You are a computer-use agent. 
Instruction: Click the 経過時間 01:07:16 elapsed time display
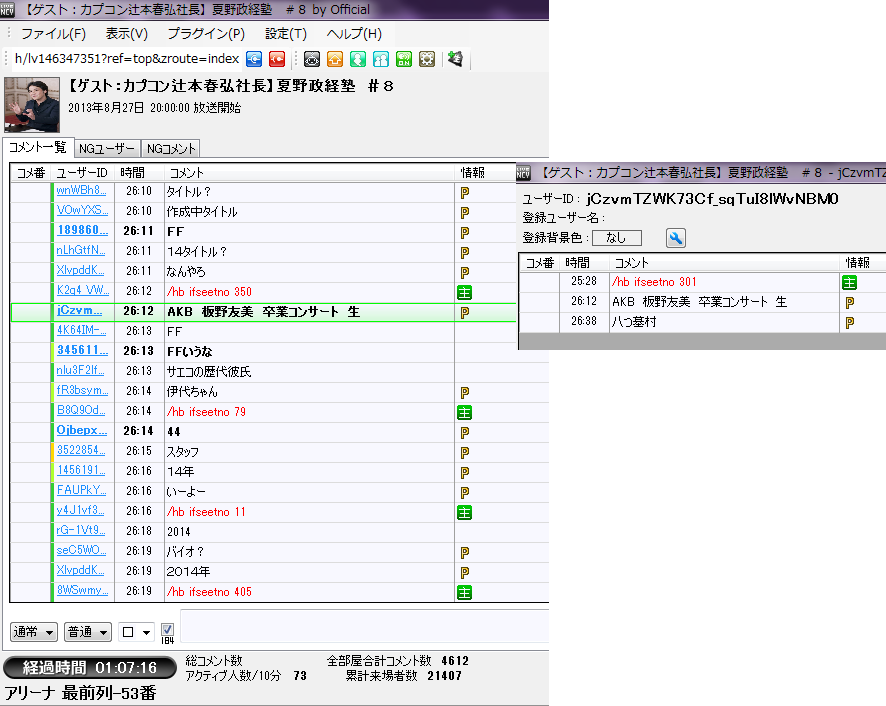[90, 668]
